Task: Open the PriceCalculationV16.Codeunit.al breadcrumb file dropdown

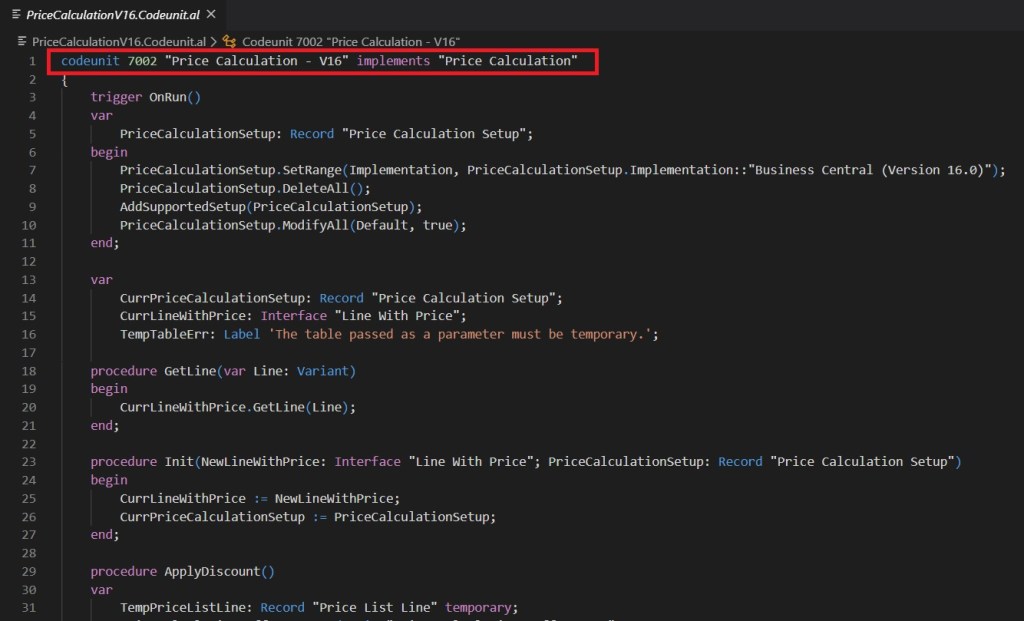Action: click(x=119, y=41)
